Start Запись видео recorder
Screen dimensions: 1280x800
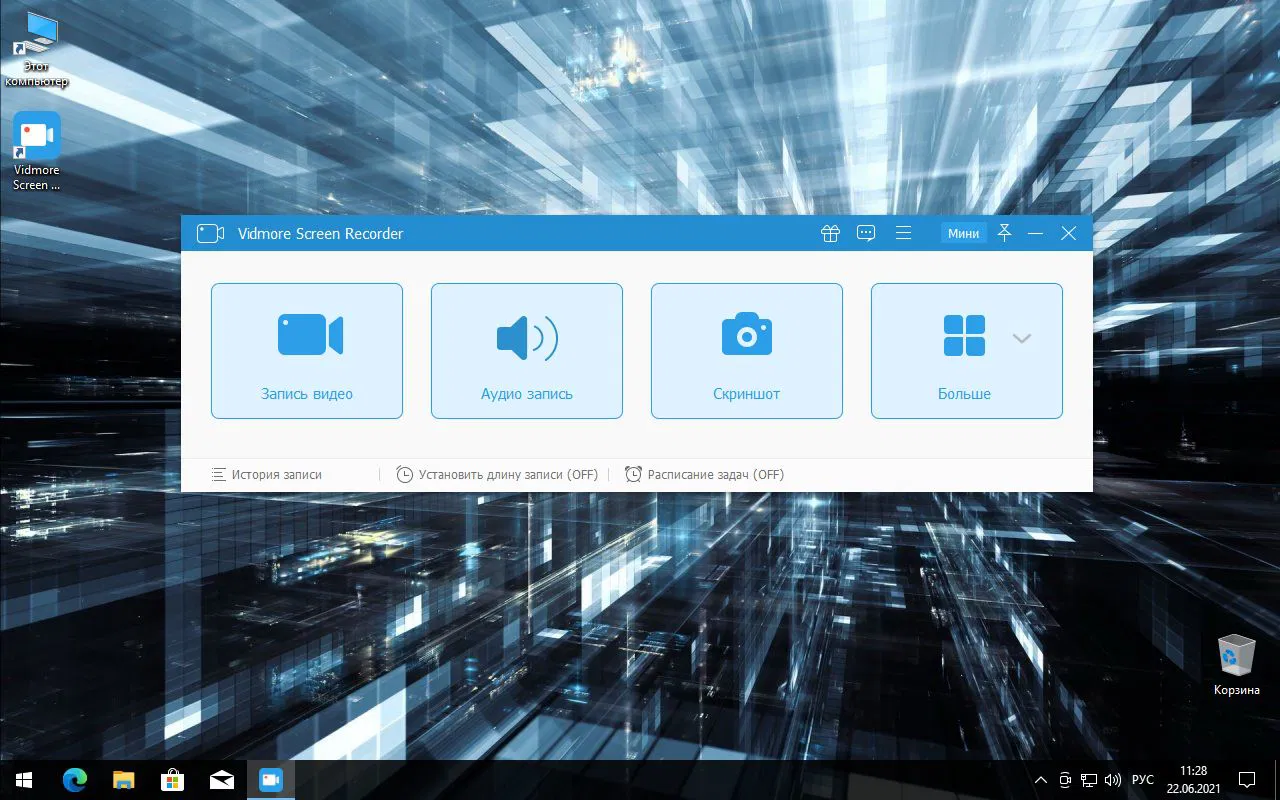click(307, 351)
